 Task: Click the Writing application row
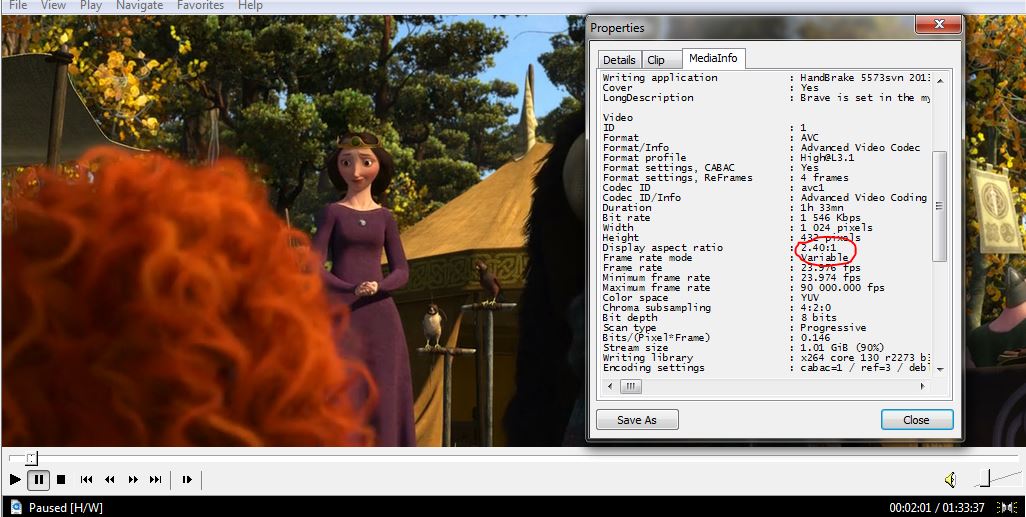[766, 77]
